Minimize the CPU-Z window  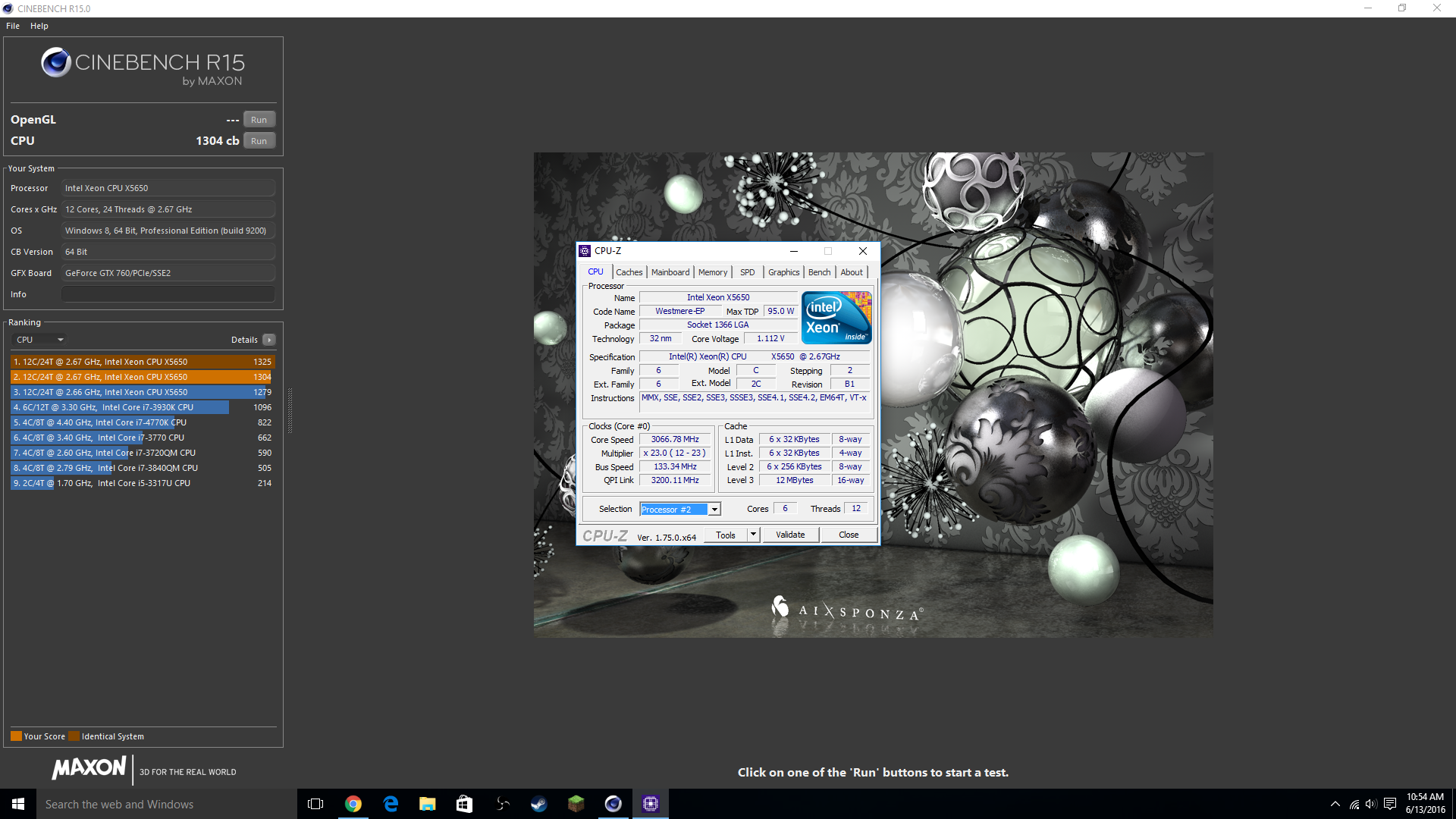[x=794, y=251]
